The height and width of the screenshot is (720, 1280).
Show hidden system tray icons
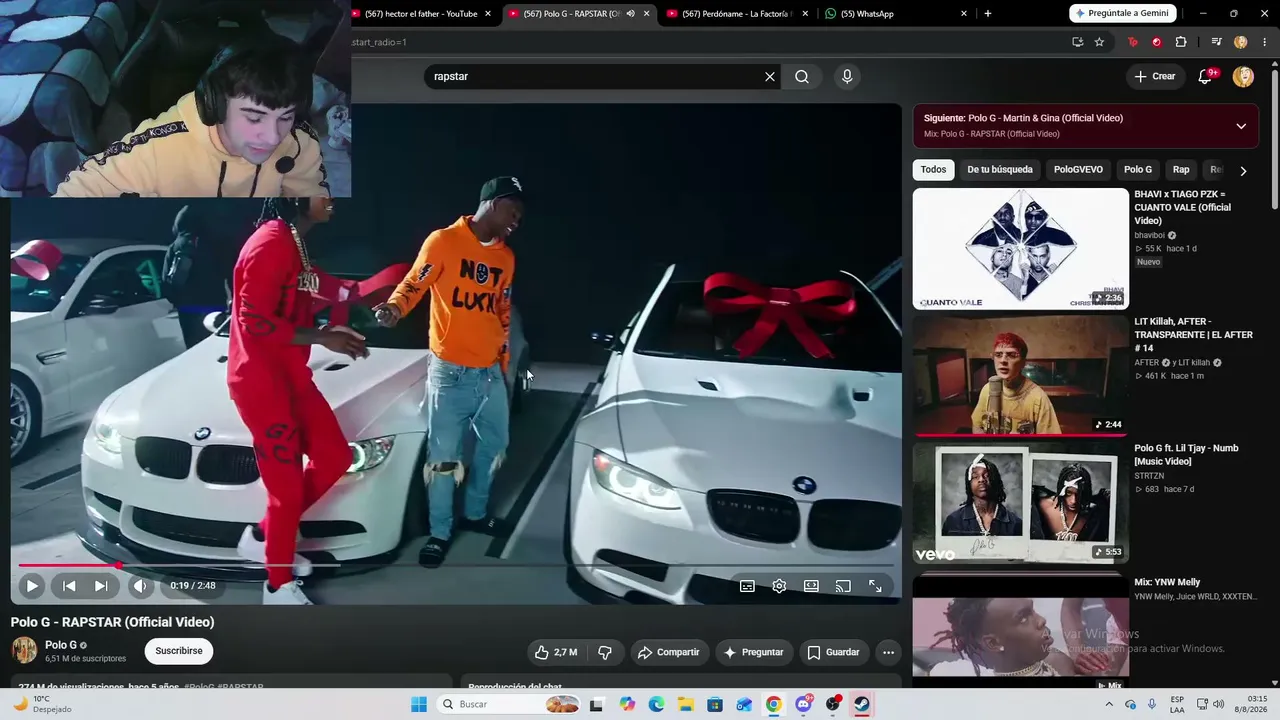1110,704
